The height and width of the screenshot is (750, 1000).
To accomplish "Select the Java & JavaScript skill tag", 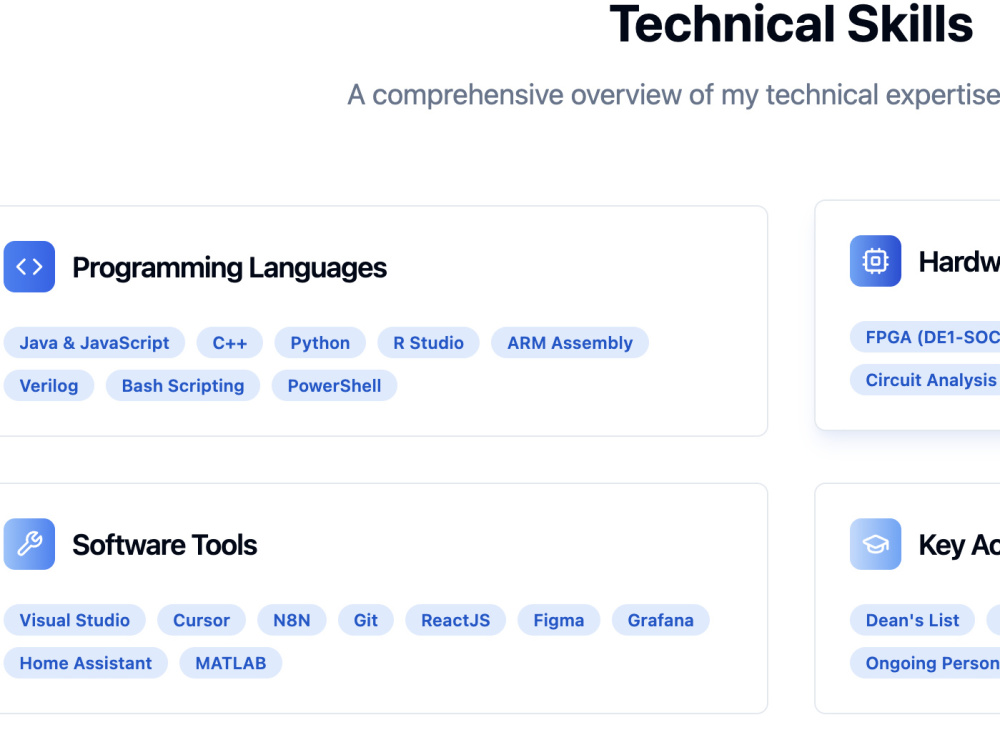I will (x=94, y=342).
